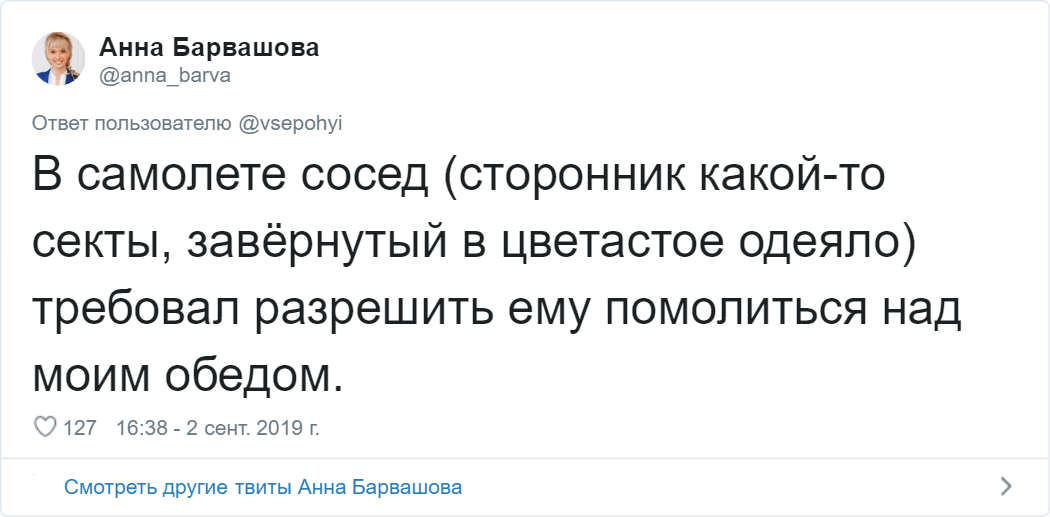The height and width of the screenshot is (517, 1050).
Task: Click the tweet line starting 'требовал разрешить'
Action: click(x=496, y=310)
